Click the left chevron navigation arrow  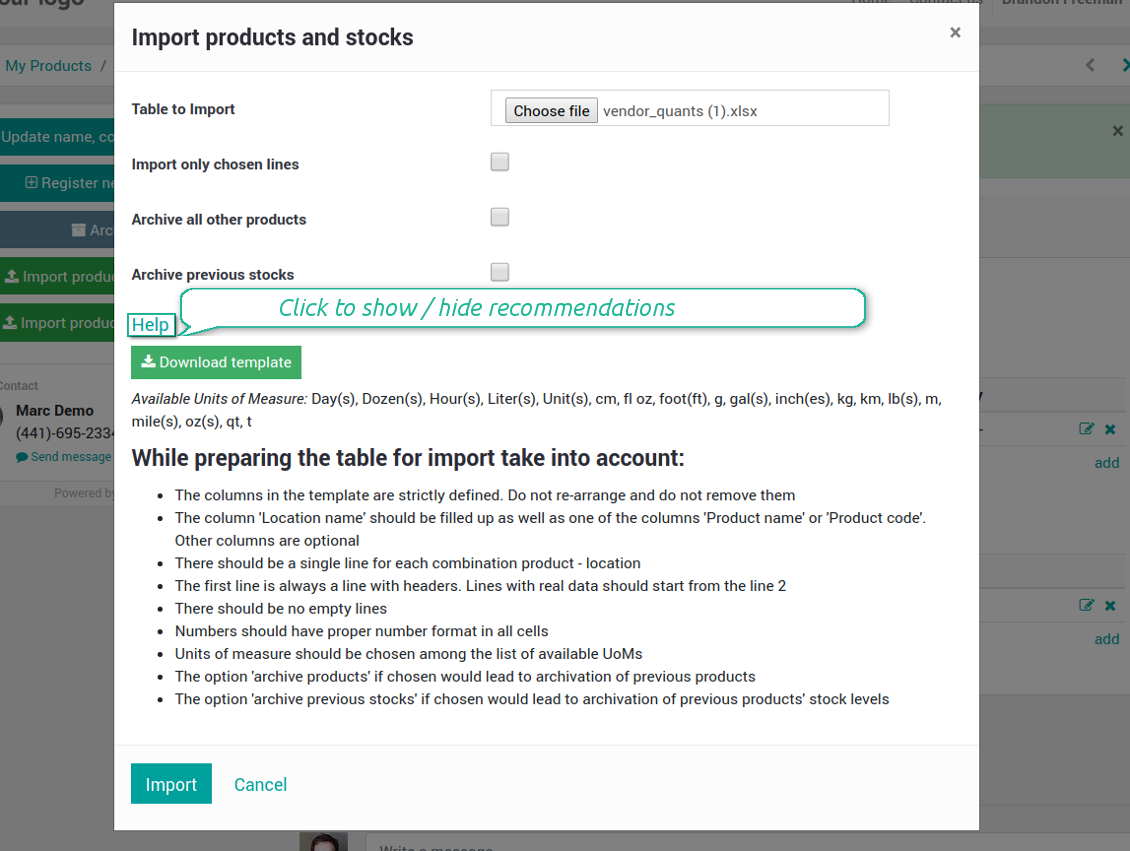1089,65
